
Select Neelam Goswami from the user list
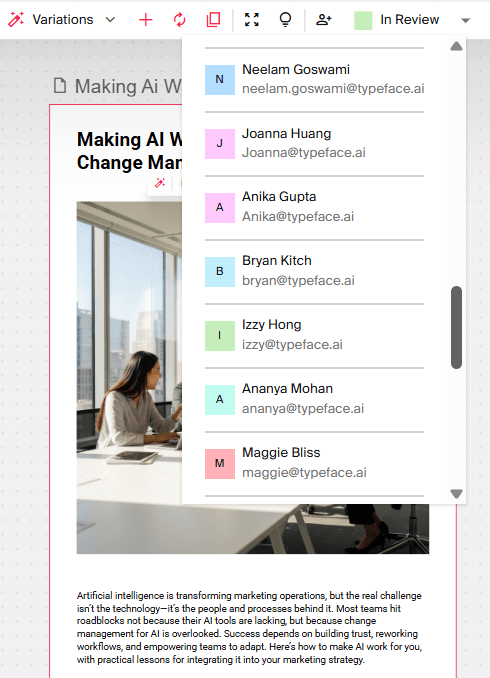coord(314,80)
